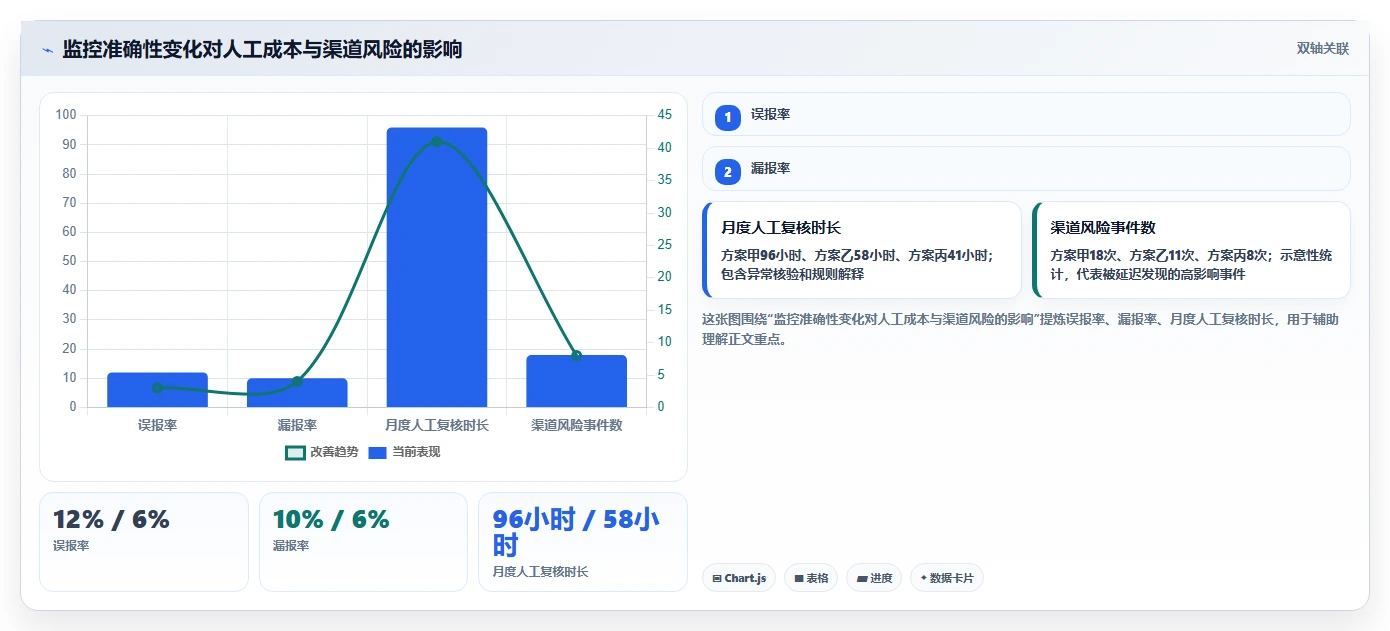Click the 表格 tag
The height and width of the screenshot is (631, 1390).
[x=811, y=578]
